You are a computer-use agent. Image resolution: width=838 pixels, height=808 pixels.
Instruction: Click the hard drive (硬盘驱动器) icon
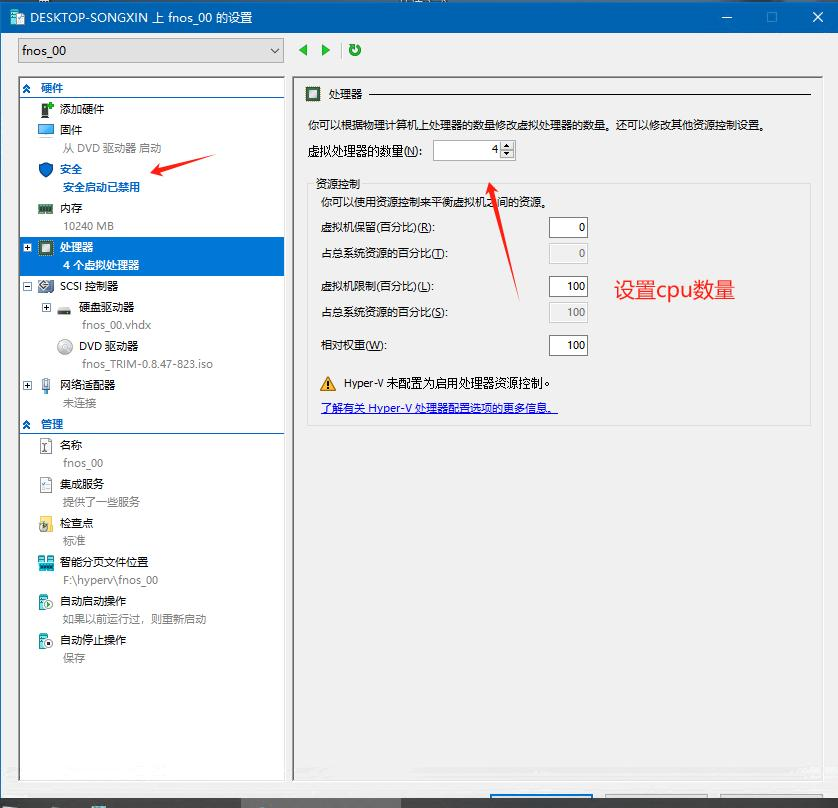click(x=64, y=310)
